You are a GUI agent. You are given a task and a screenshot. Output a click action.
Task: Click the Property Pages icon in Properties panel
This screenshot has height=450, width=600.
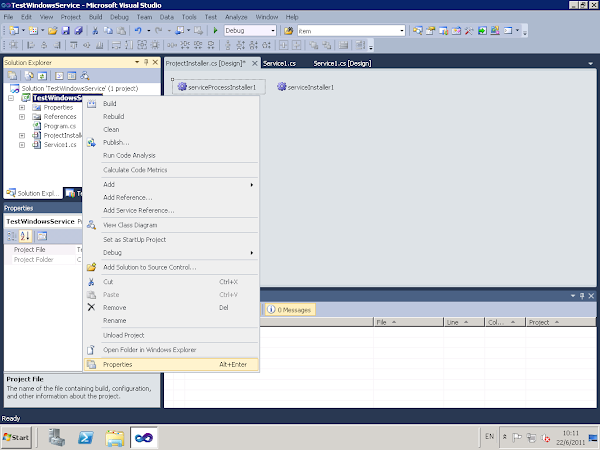pos(42,236)
